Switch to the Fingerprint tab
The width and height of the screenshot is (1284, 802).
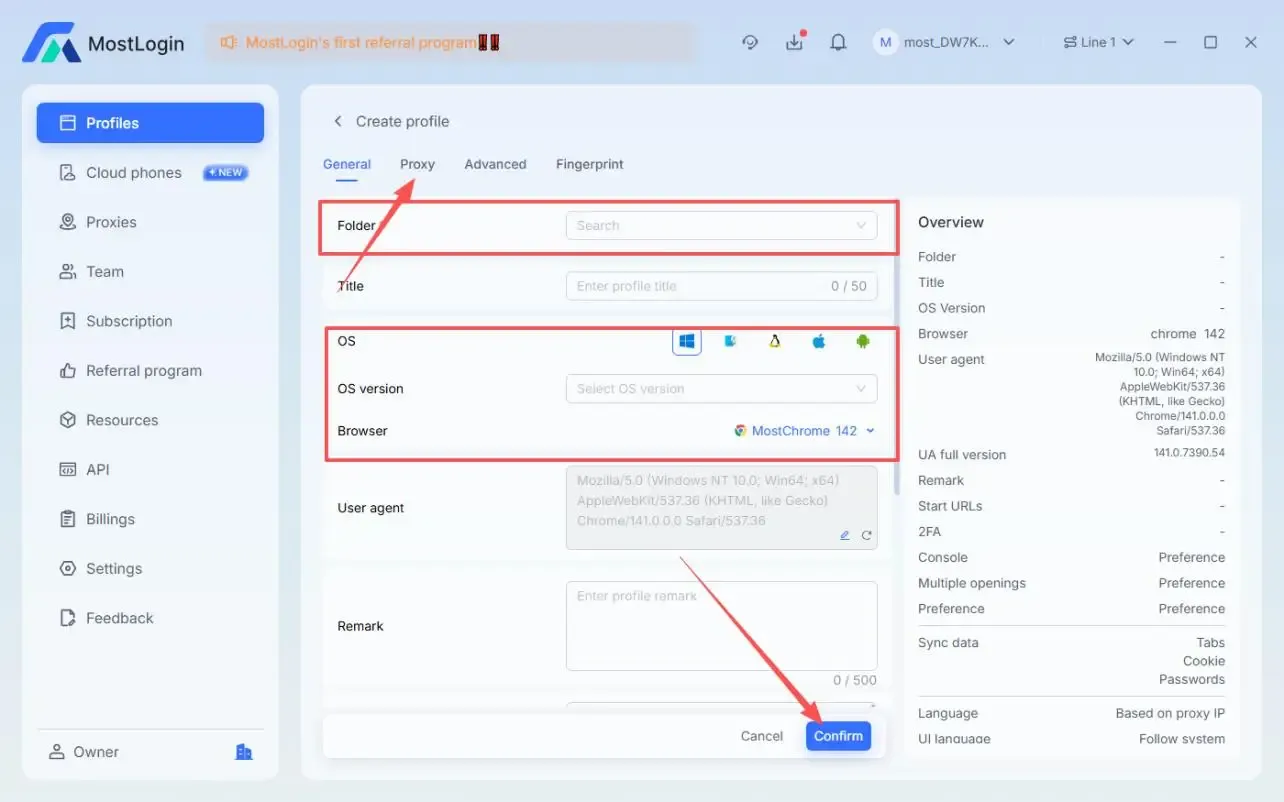pyautogui.click(x=589, y=164)
